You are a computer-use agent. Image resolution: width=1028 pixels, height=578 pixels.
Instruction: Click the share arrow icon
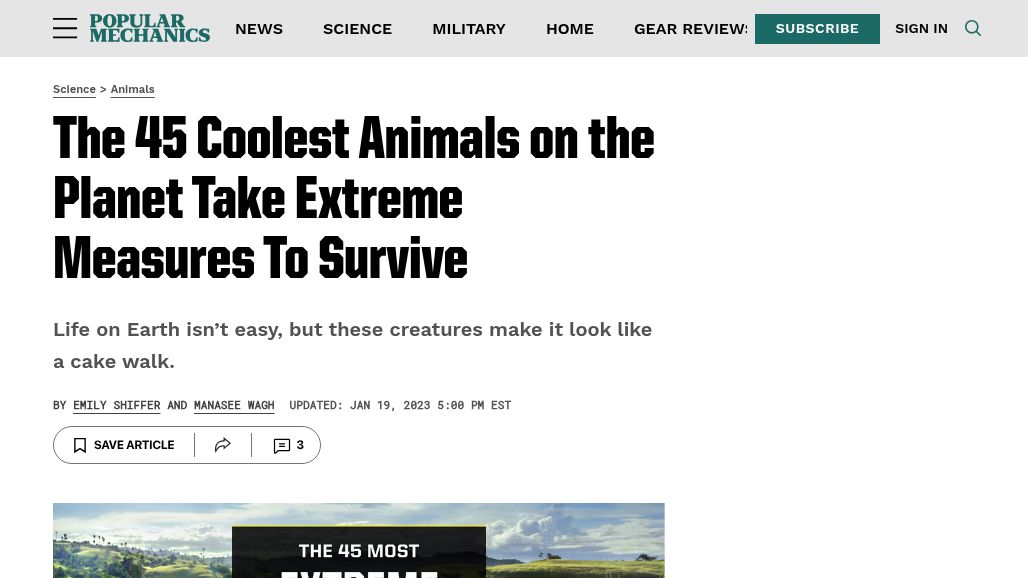click(x=223, y=445)
